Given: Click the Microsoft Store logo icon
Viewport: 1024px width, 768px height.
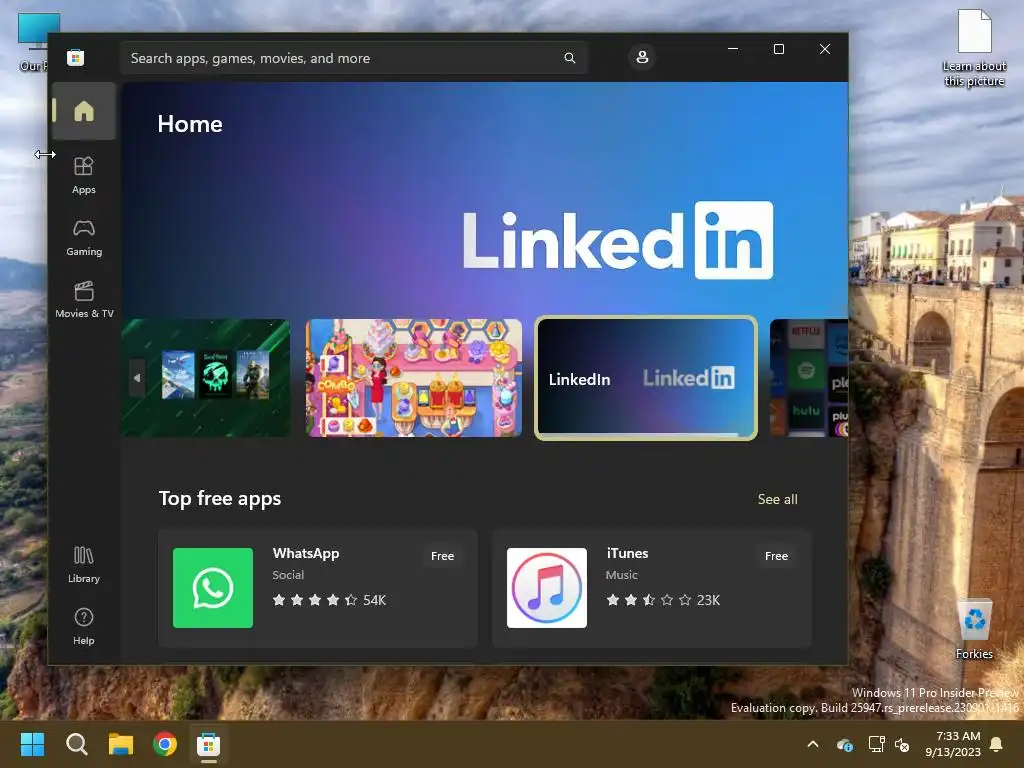Looking at the screenshot, I should coord(75,57).
